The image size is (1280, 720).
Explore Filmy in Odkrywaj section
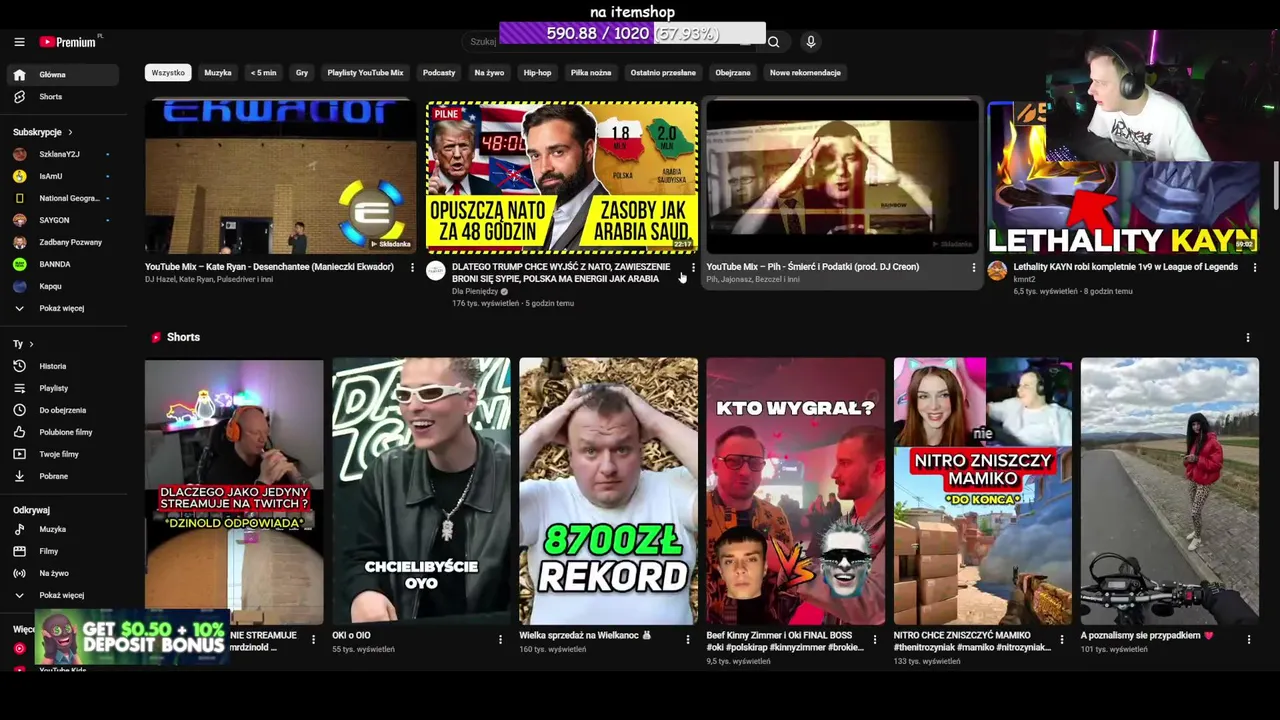(63, 551)
